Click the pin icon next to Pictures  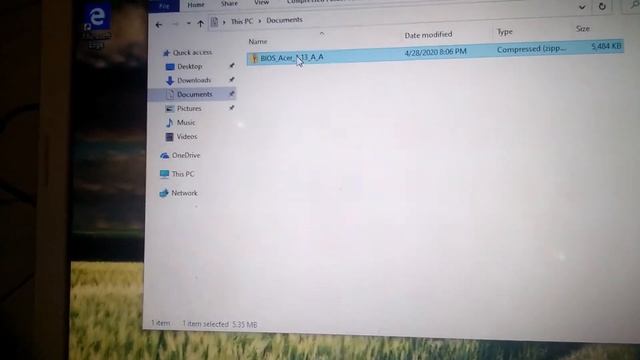tap(232, 108)
